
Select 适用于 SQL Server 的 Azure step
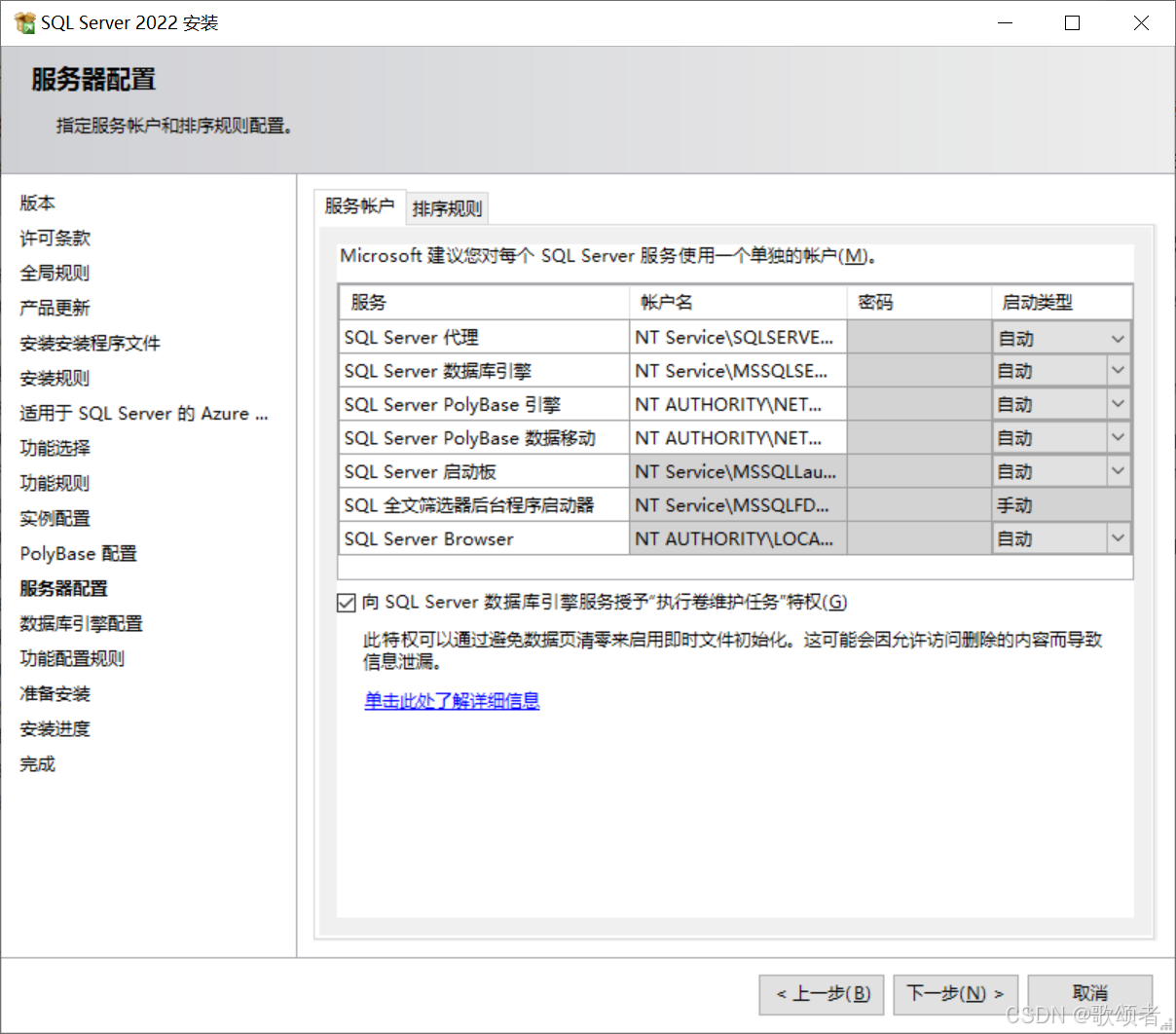click(144, 414)
